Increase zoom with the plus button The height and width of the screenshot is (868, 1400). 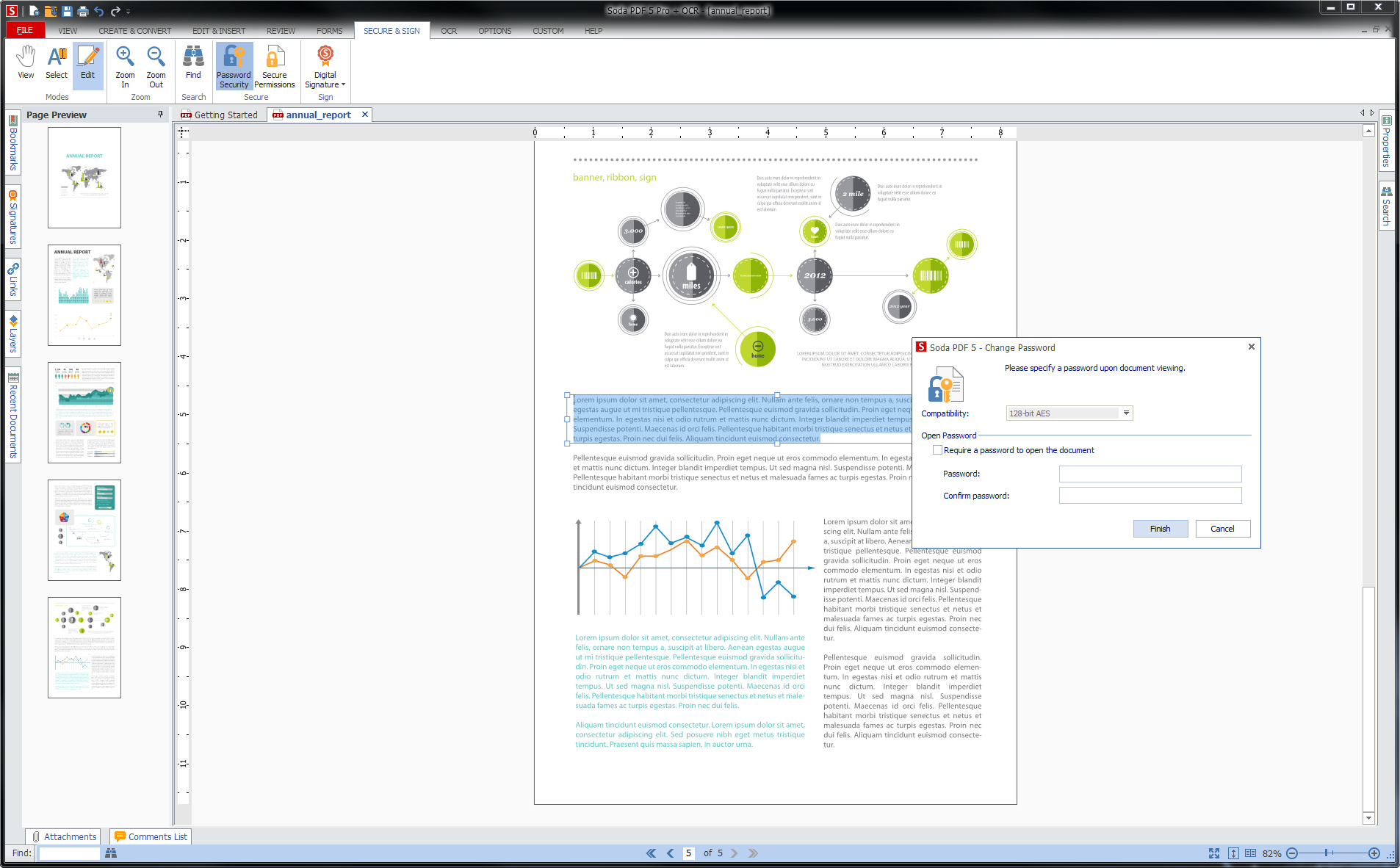1374,853
